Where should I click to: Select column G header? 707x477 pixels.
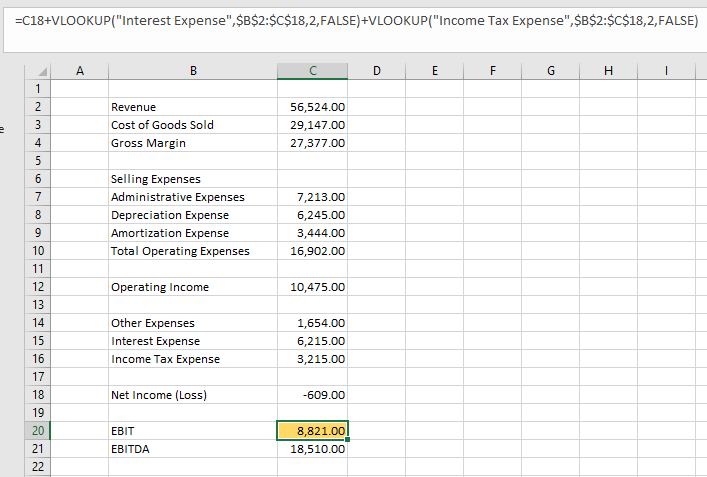coord(551,71)
